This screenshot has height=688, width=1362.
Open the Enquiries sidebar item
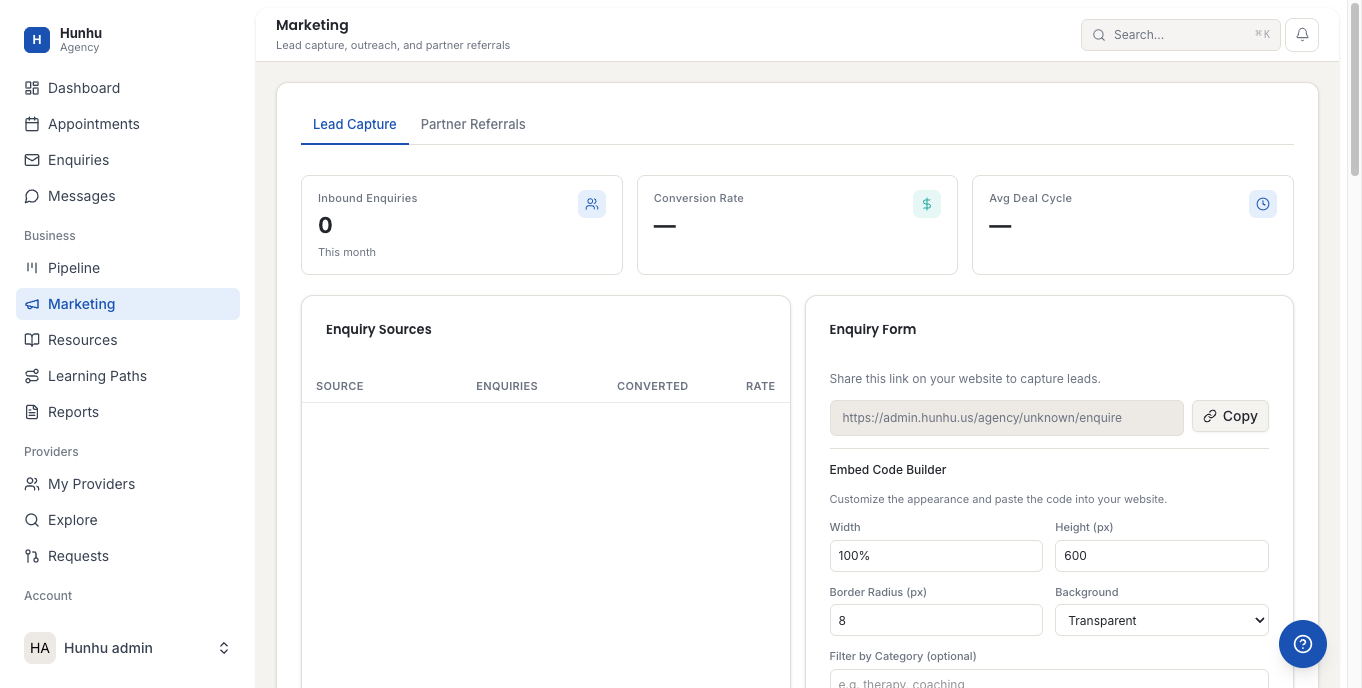(x=128, y=160)
